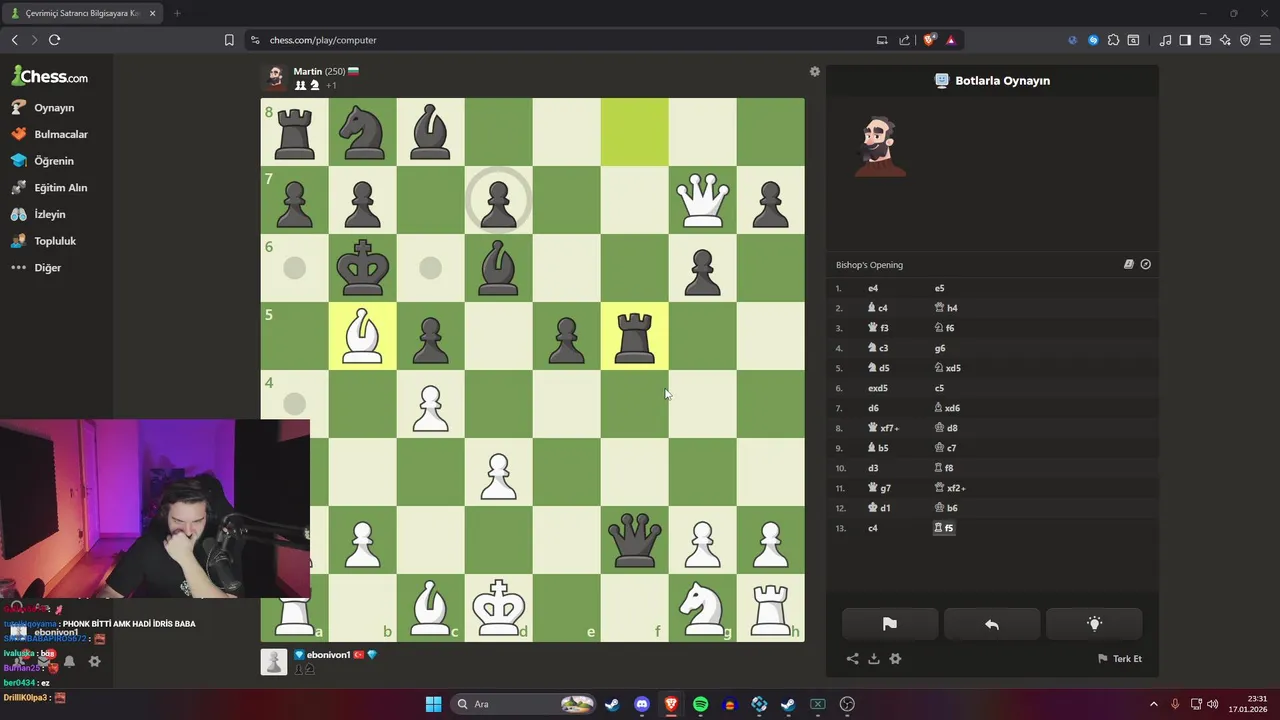Image resolution: width=1280 pixels, height=720 pixels.
Task: Click the download game icon
Action: pyautogui.click(x=874, y=659)
